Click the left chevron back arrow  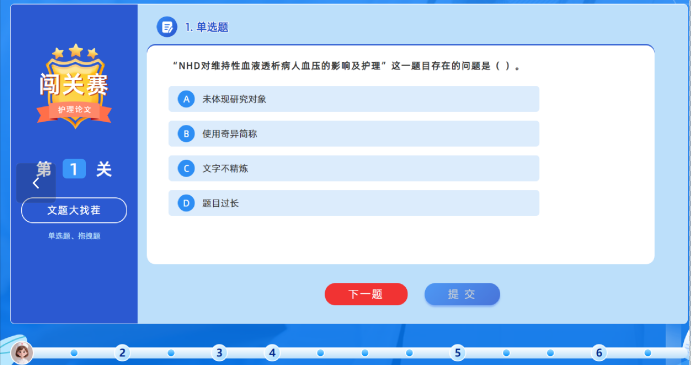tap(36, 183)
